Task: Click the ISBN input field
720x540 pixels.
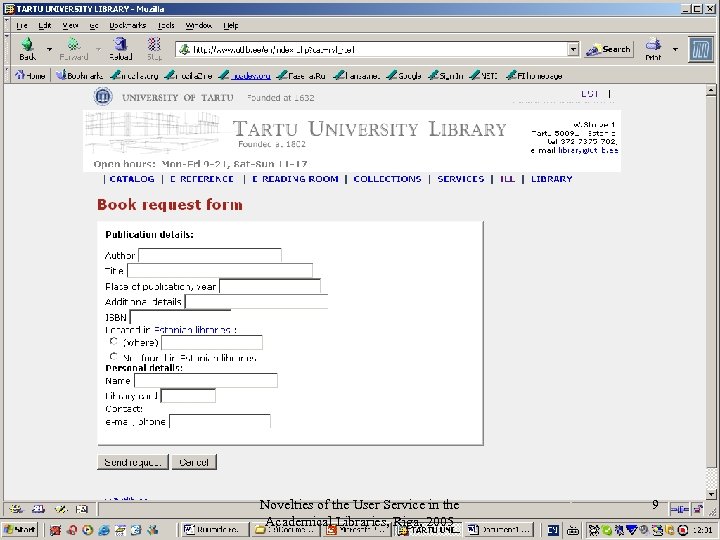Action: (180, 317)
